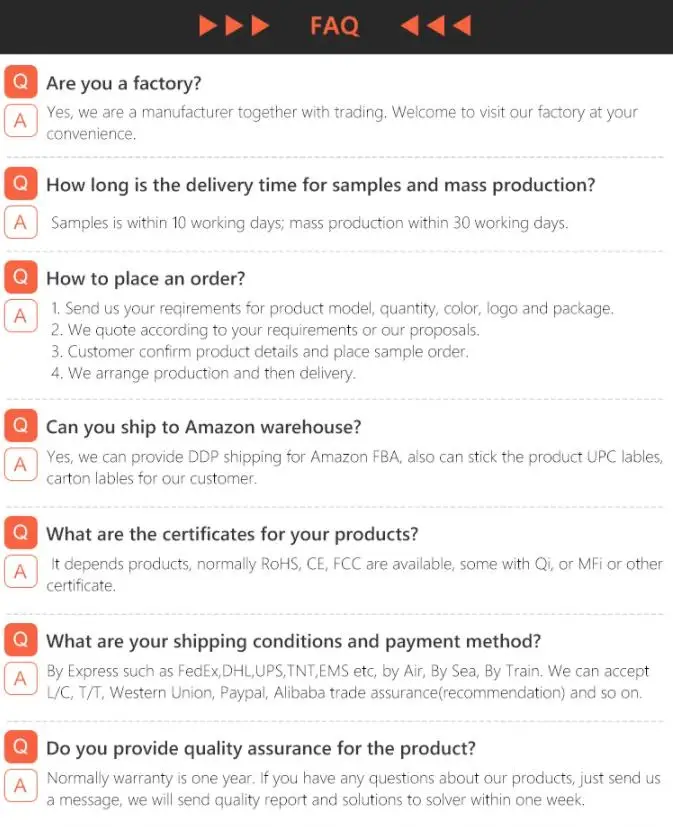Click the Q icon beside "How to place an order?"
673x827 pixels.
click(x=20, y=277)
